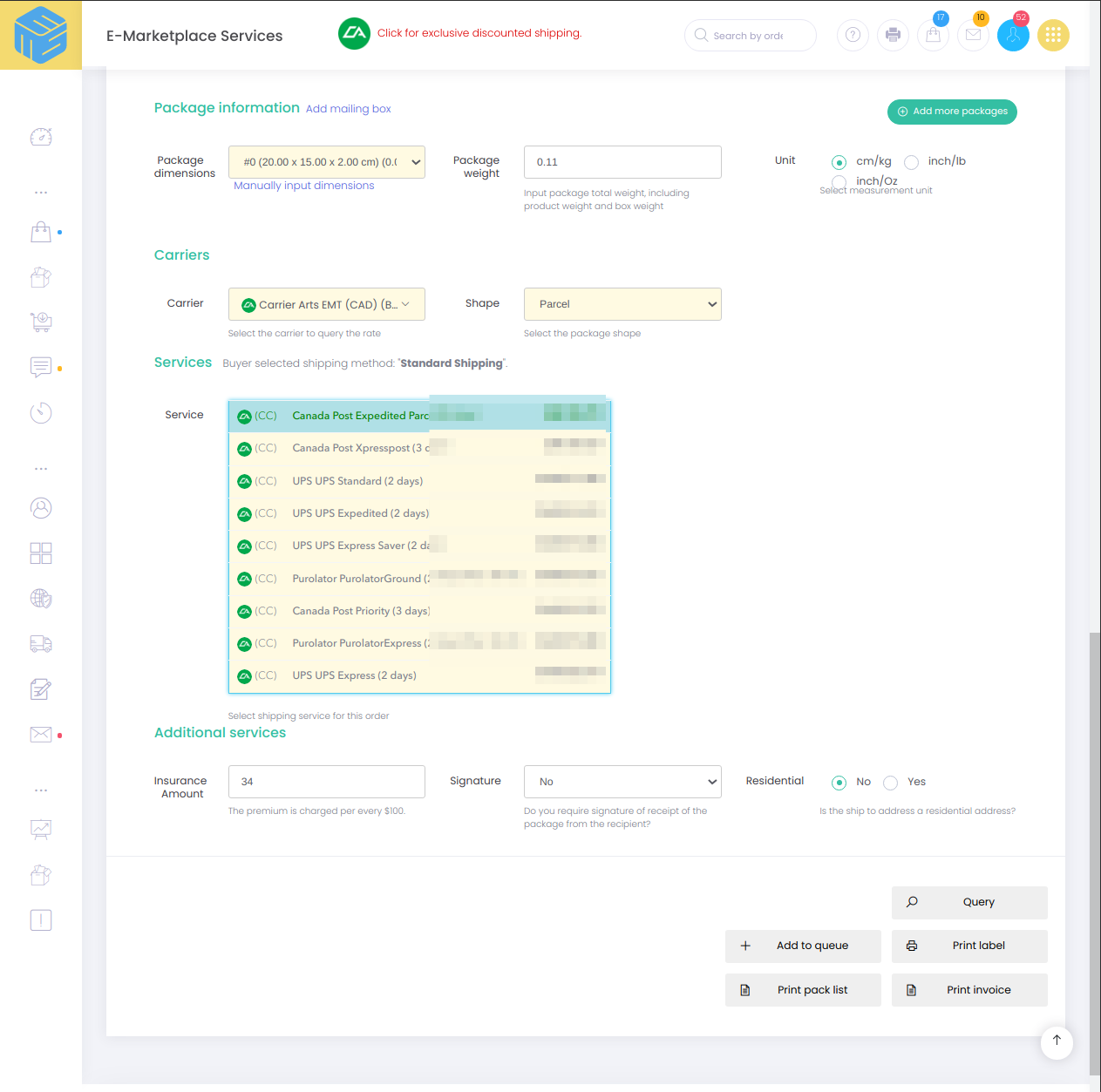Choose UPS UPS Standard (2 days) service
This screenshot has height=1092, width=1101.
(x=357, y=481)
